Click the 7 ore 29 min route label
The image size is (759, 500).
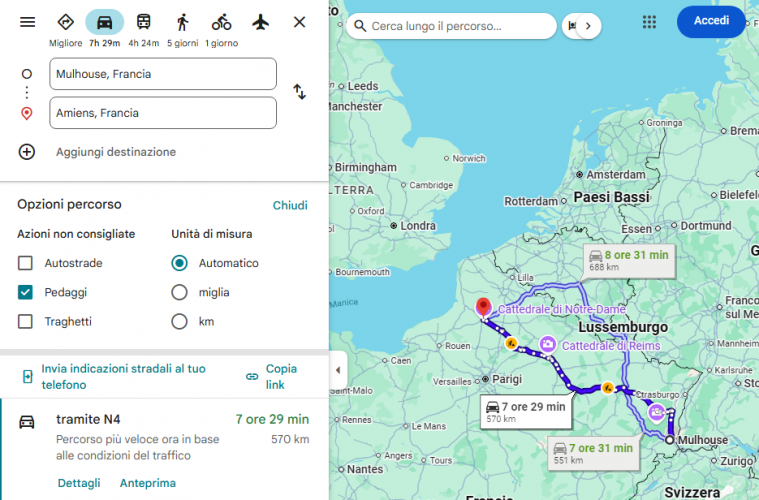pos(526,412)
